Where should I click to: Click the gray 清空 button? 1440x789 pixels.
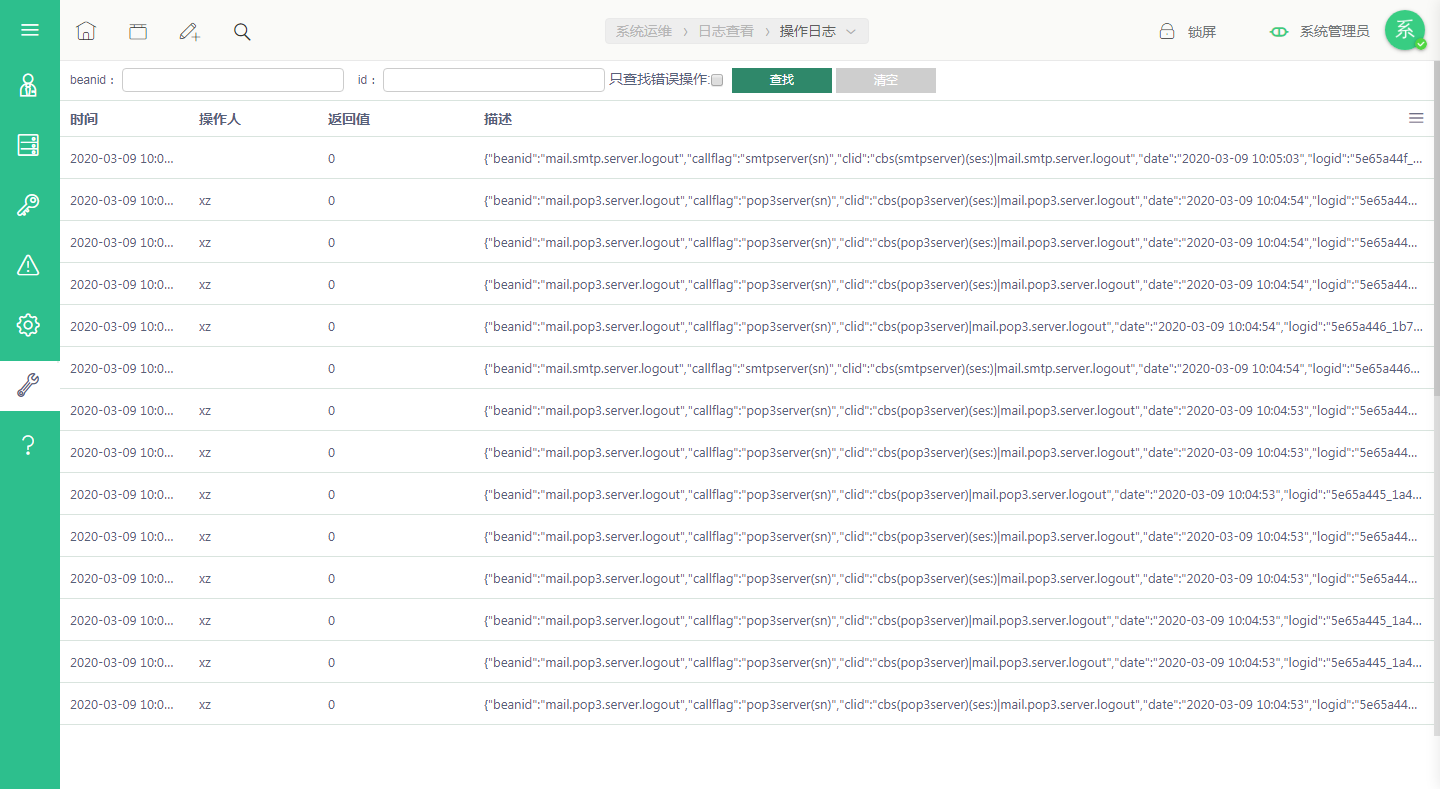click(886, 80)
